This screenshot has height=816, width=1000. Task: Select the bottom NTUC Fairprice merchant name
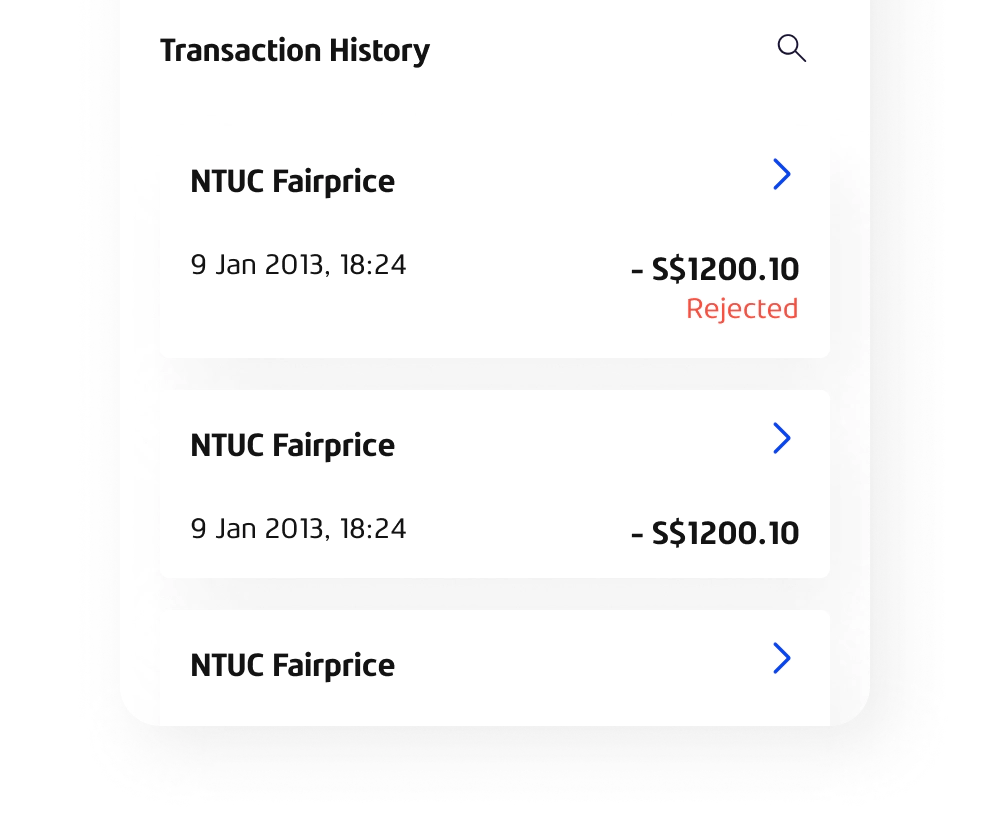[293, 665]
